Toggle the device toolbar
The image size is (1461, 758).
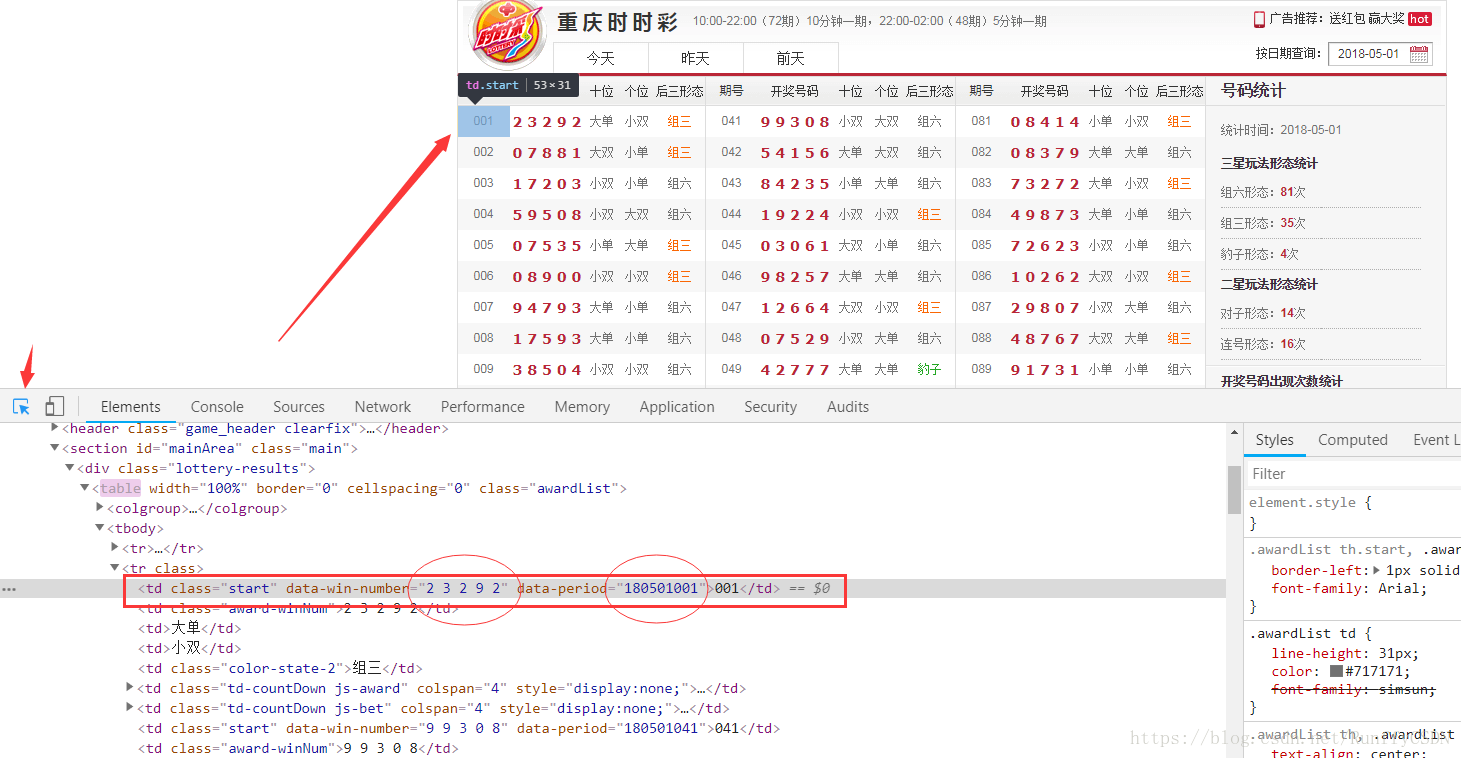tap(54, 406)
